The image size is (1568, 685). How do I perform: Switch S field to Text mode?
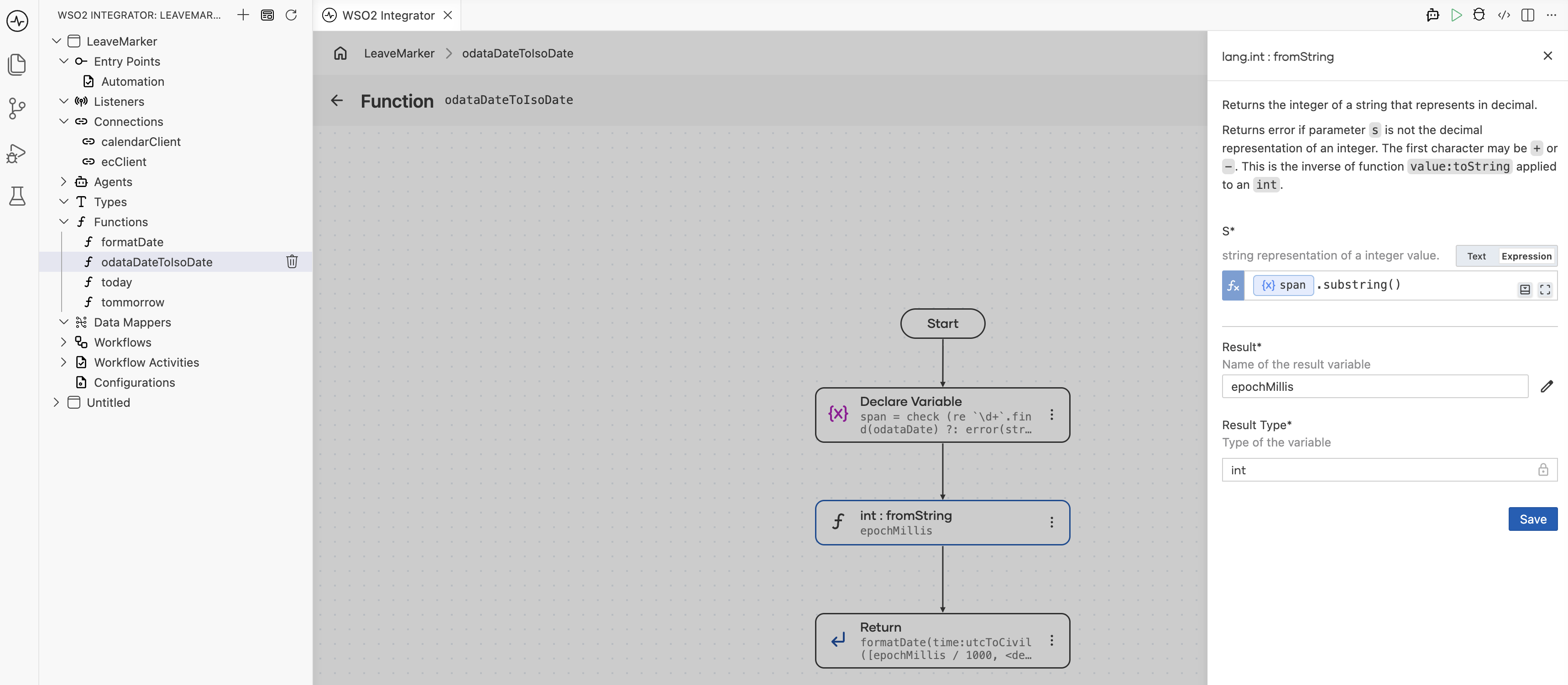[x=1476, y=256]
